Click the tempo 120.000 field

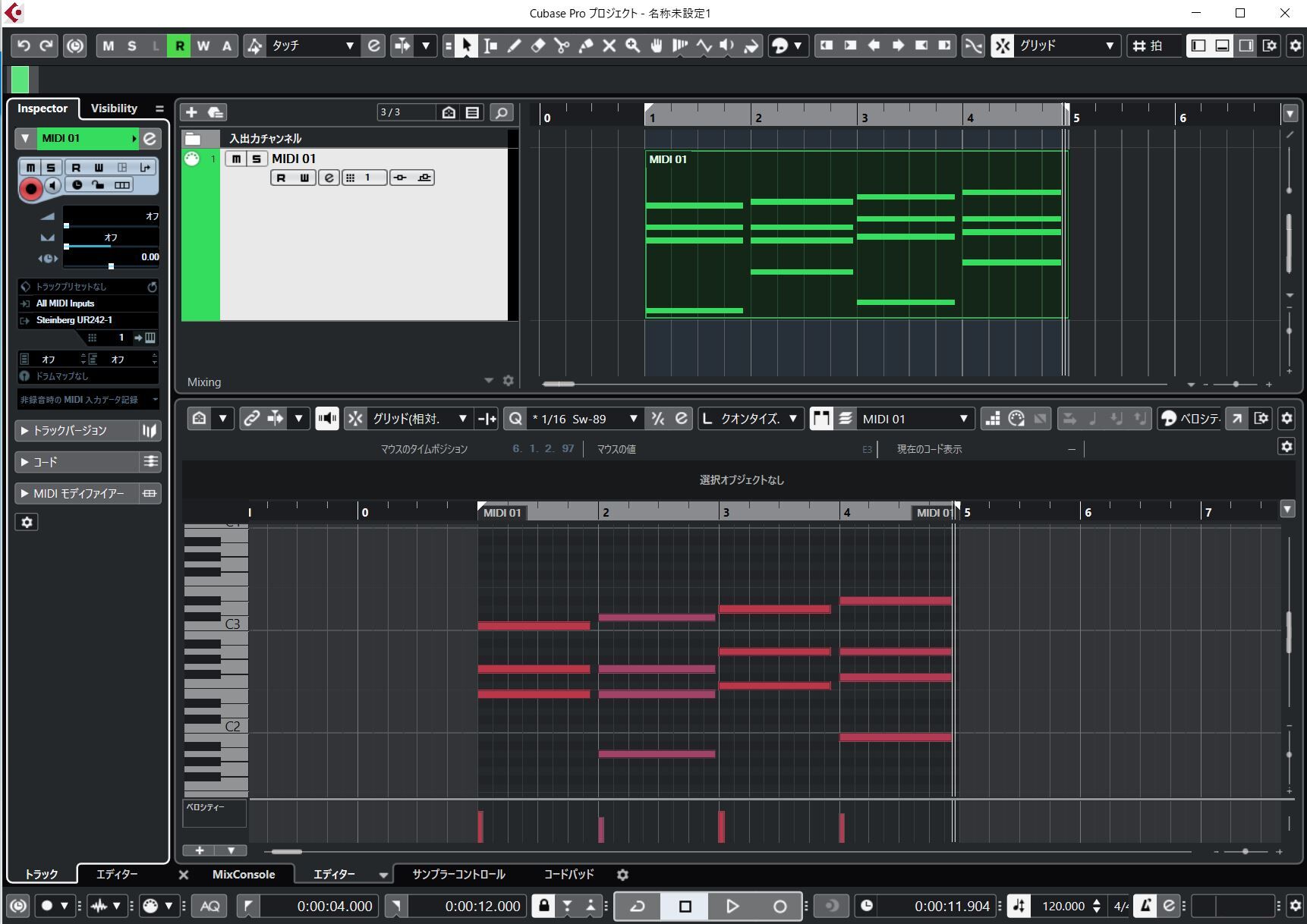click(x=1063, y=906)
